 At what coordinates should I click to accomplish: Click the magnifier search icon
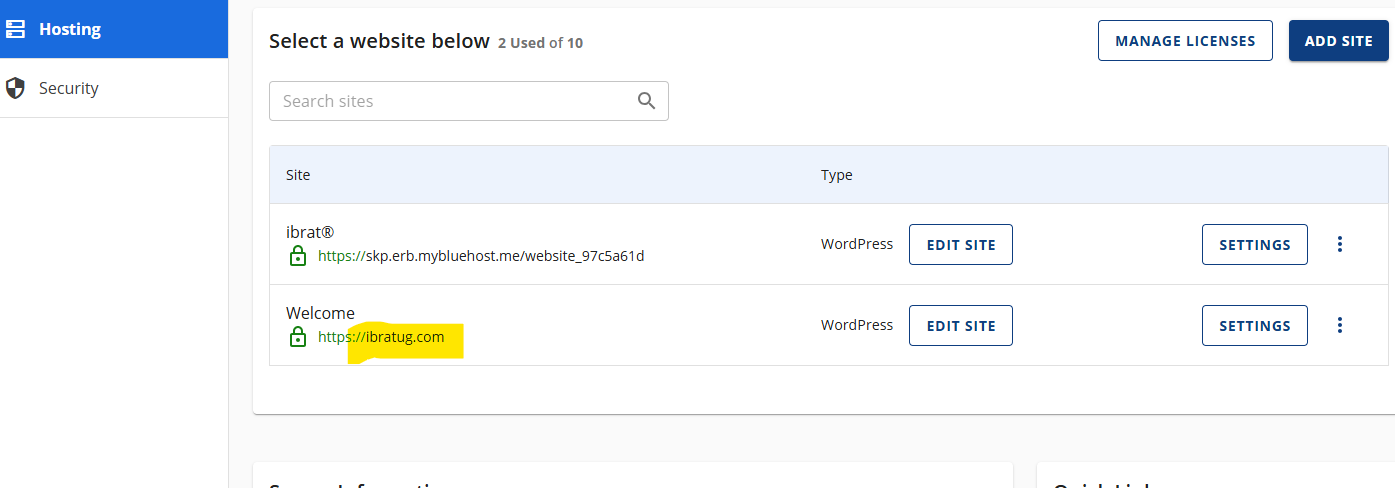coord(646,101)
